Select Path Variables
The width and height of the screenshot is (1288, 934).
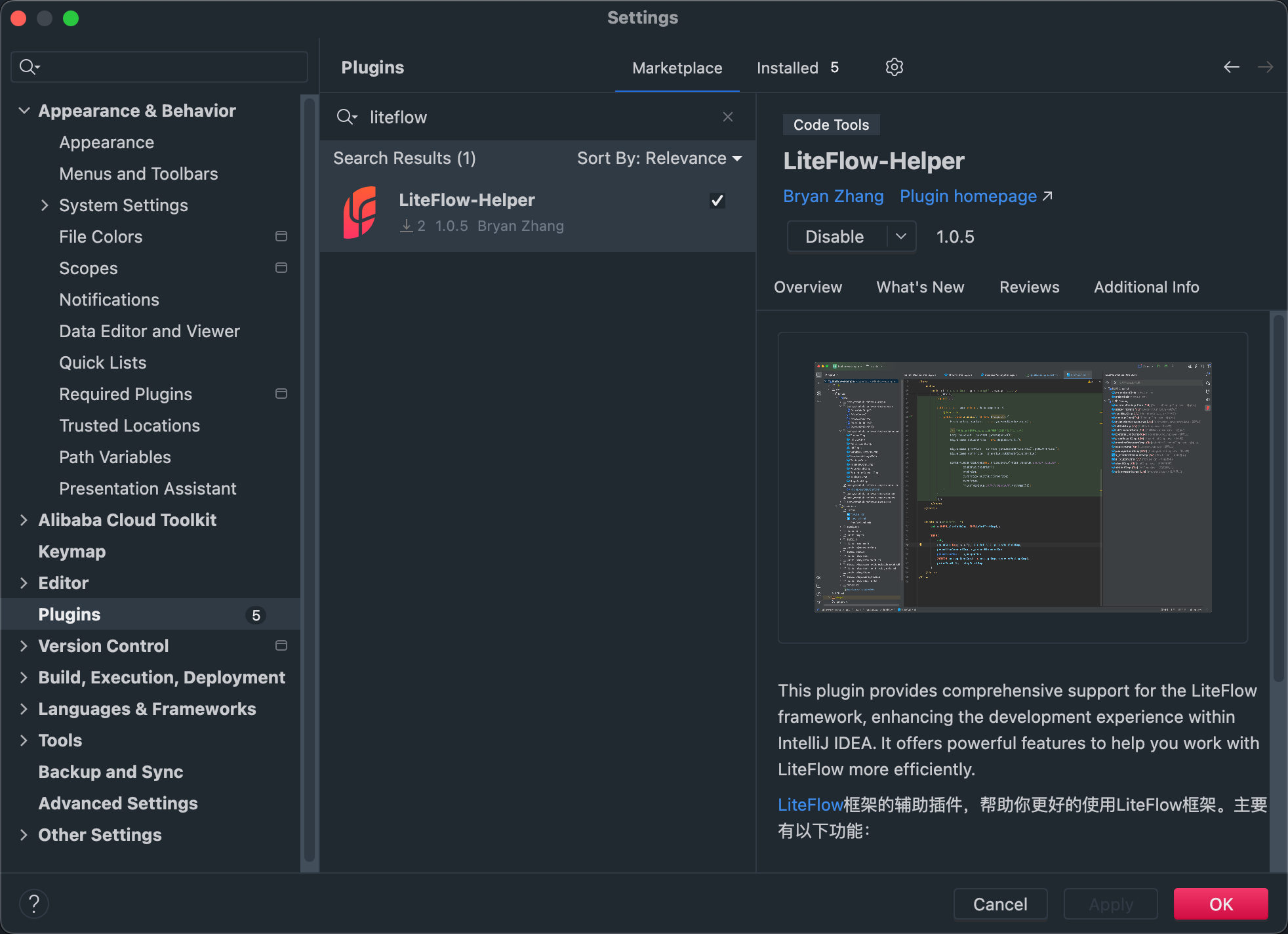[115, 457]
